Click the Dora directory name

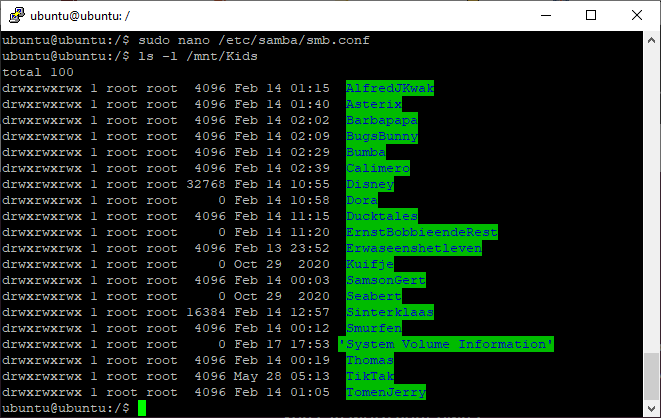pyautogui.click(x=362, y=200)
